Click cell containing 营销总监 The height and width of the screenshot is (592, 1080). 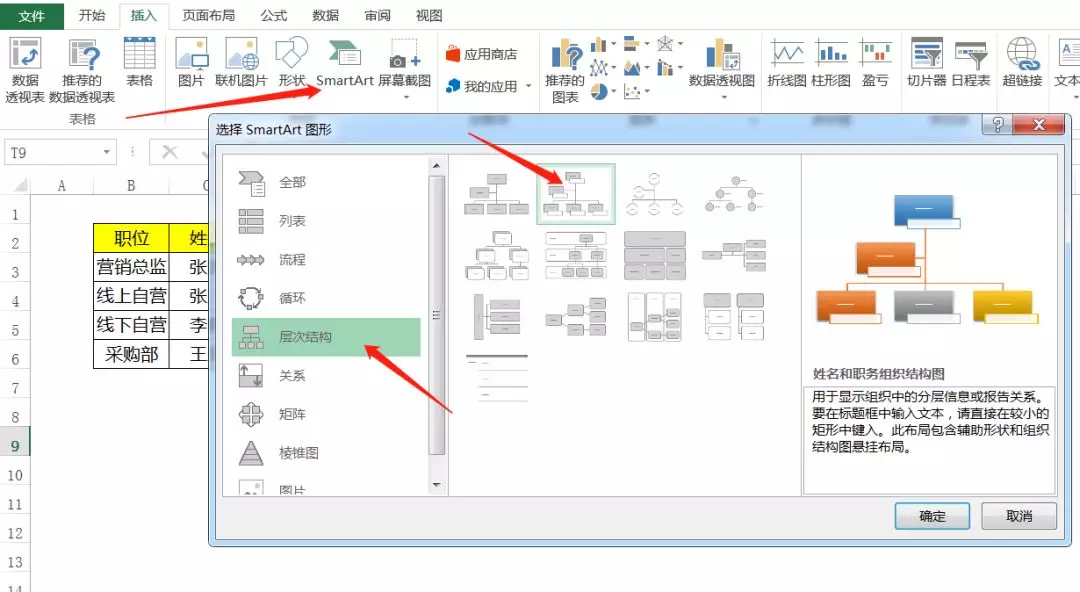tap(131, 267)
